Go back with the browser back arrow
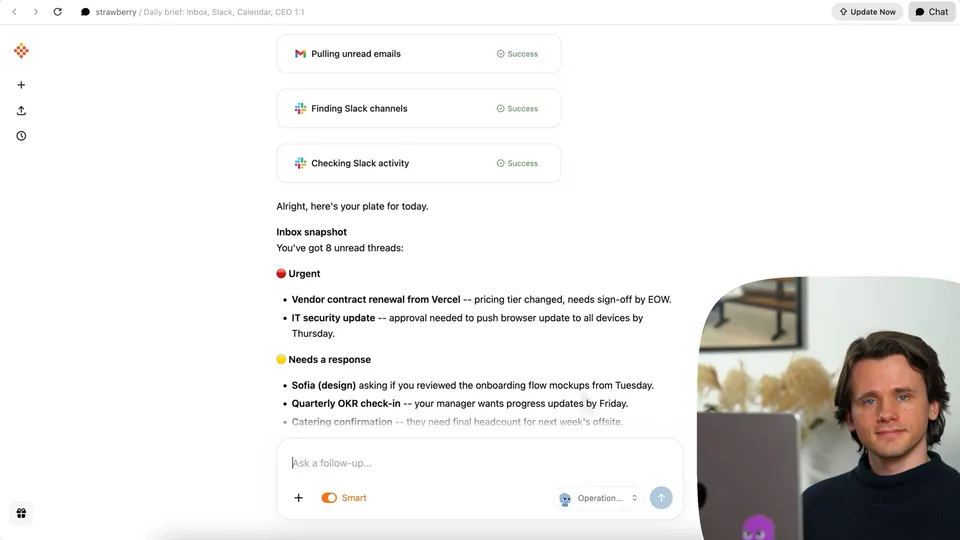960x540 pixels. click(x=15, y=12)
